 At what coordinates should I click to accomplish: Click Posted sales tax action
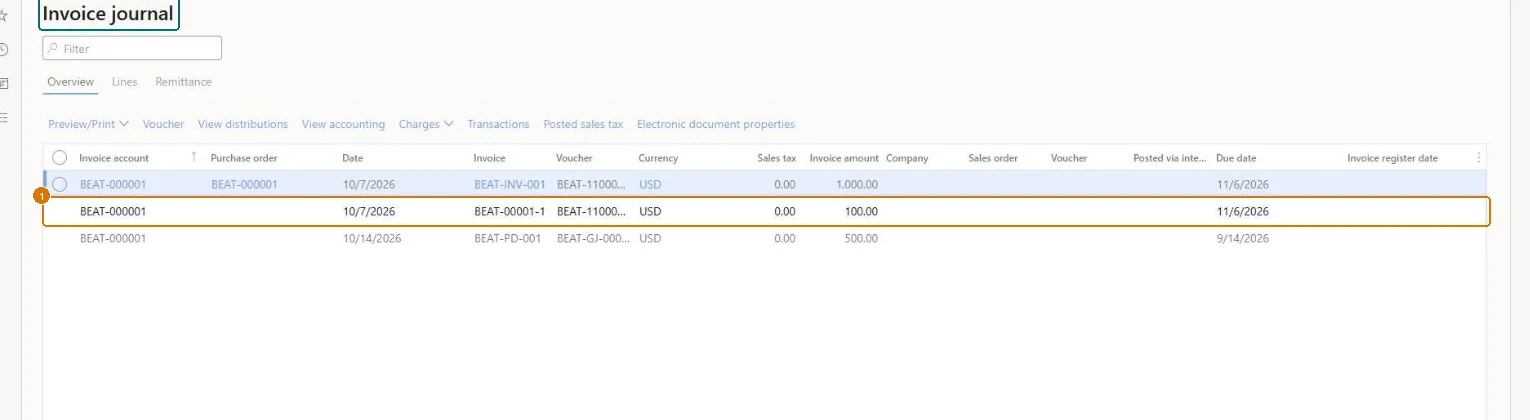point(583,124)
